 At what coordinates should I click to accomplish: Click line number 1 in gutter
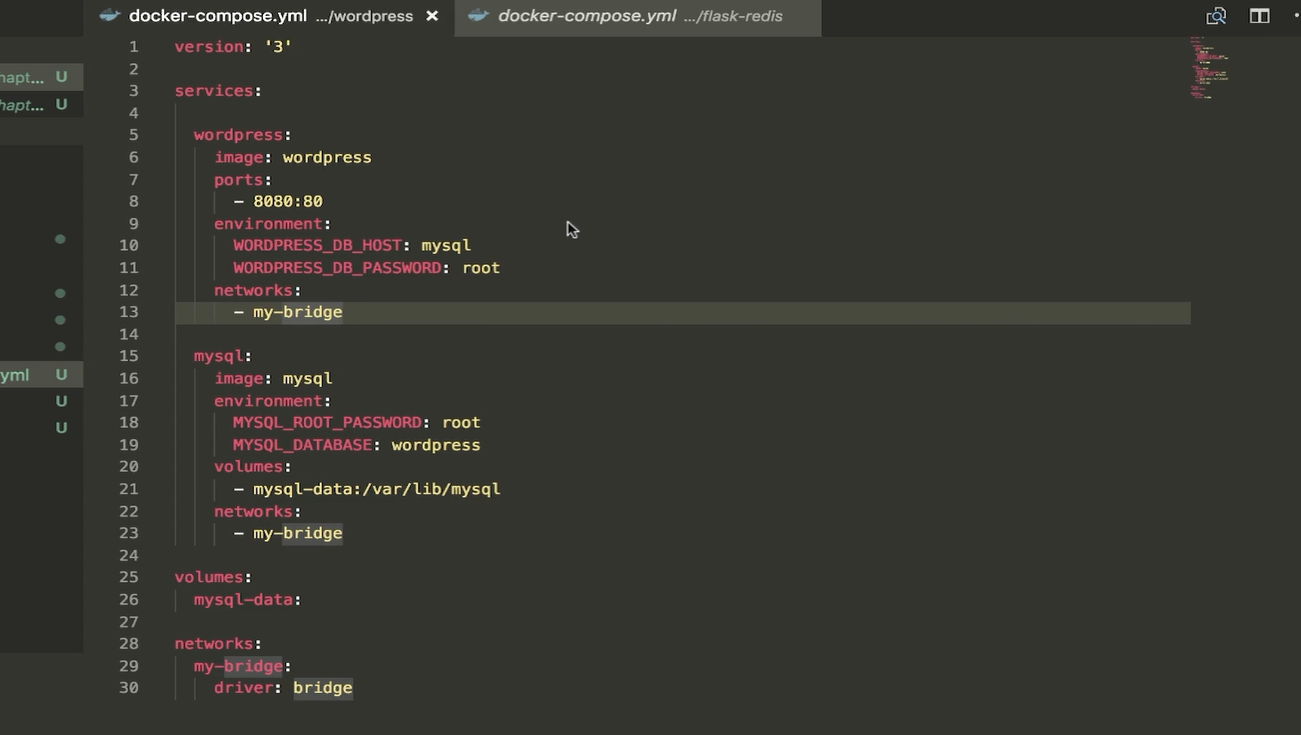coord(134,47)
